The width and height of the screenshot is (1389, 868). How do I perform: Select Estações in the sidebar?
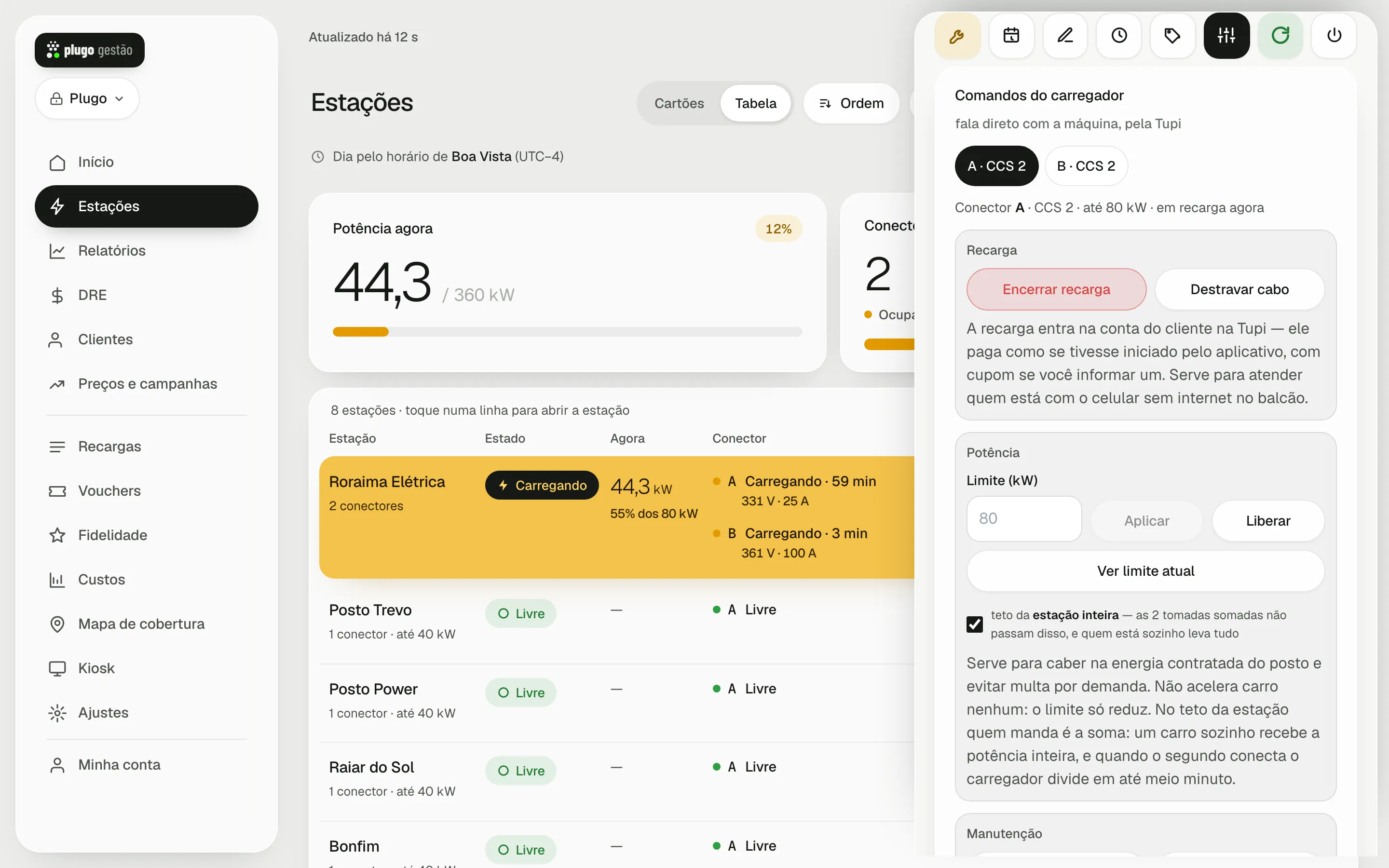(x=146, y=206)
